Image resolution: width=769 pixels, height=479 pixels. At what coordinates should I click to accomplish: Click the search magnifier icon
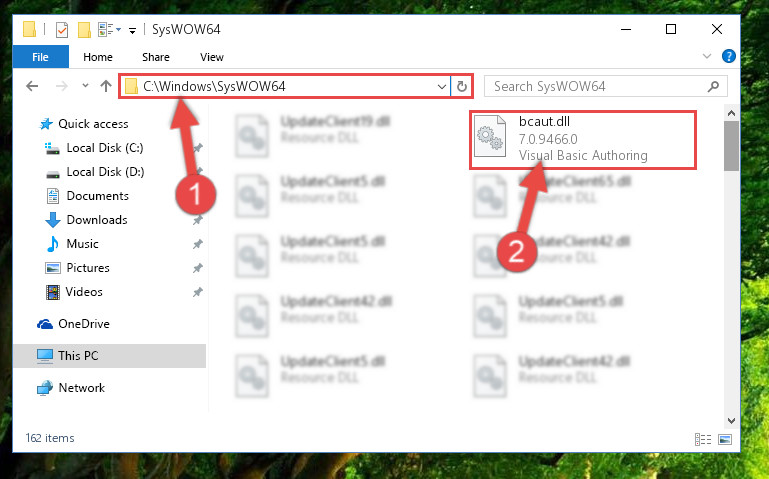tap(713, 86)
